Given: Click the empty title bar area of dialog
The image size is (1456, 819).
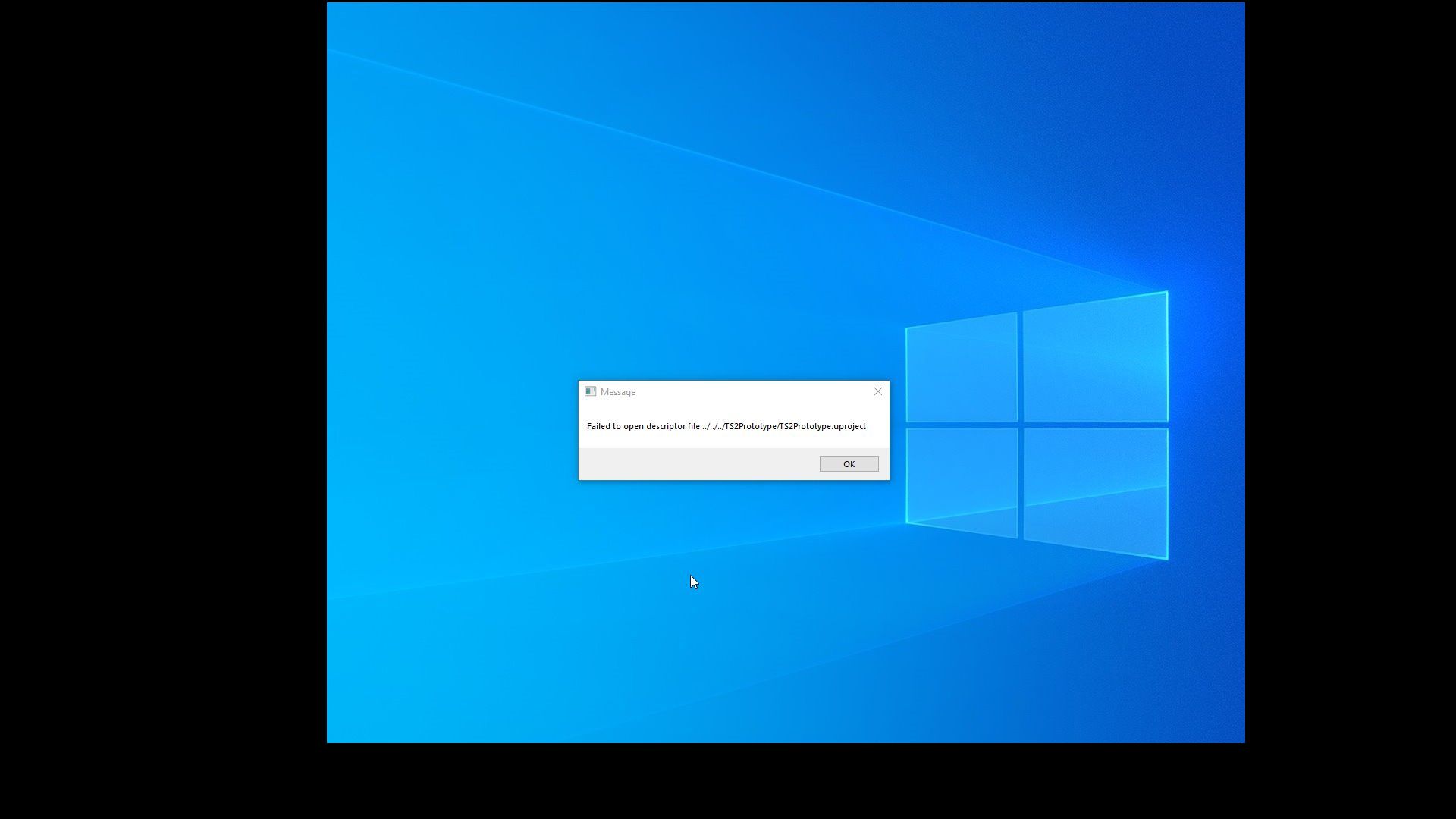Looking at the screenshot, I should click(751, 392).
